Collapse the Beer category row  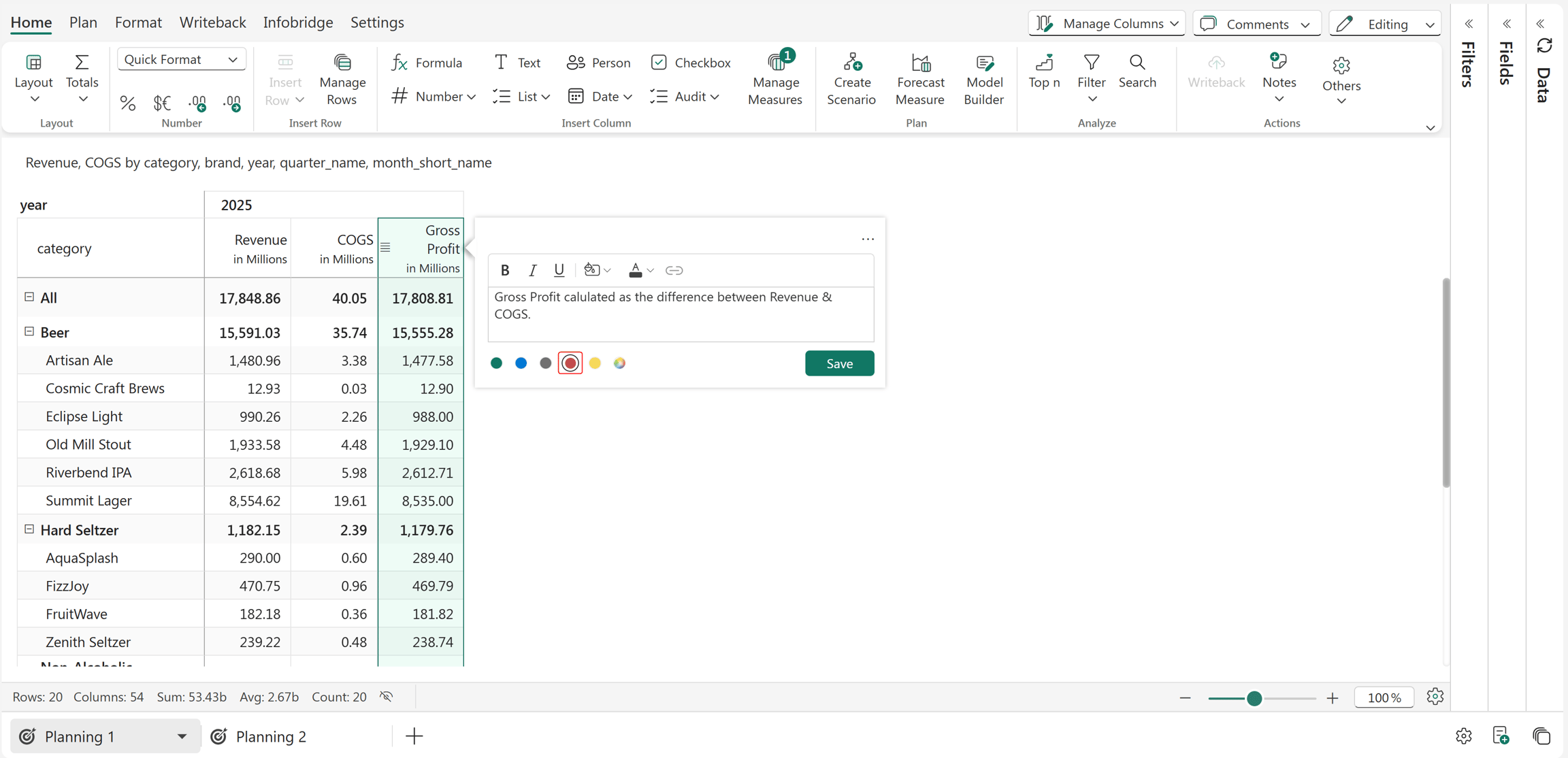pos(29,331)
